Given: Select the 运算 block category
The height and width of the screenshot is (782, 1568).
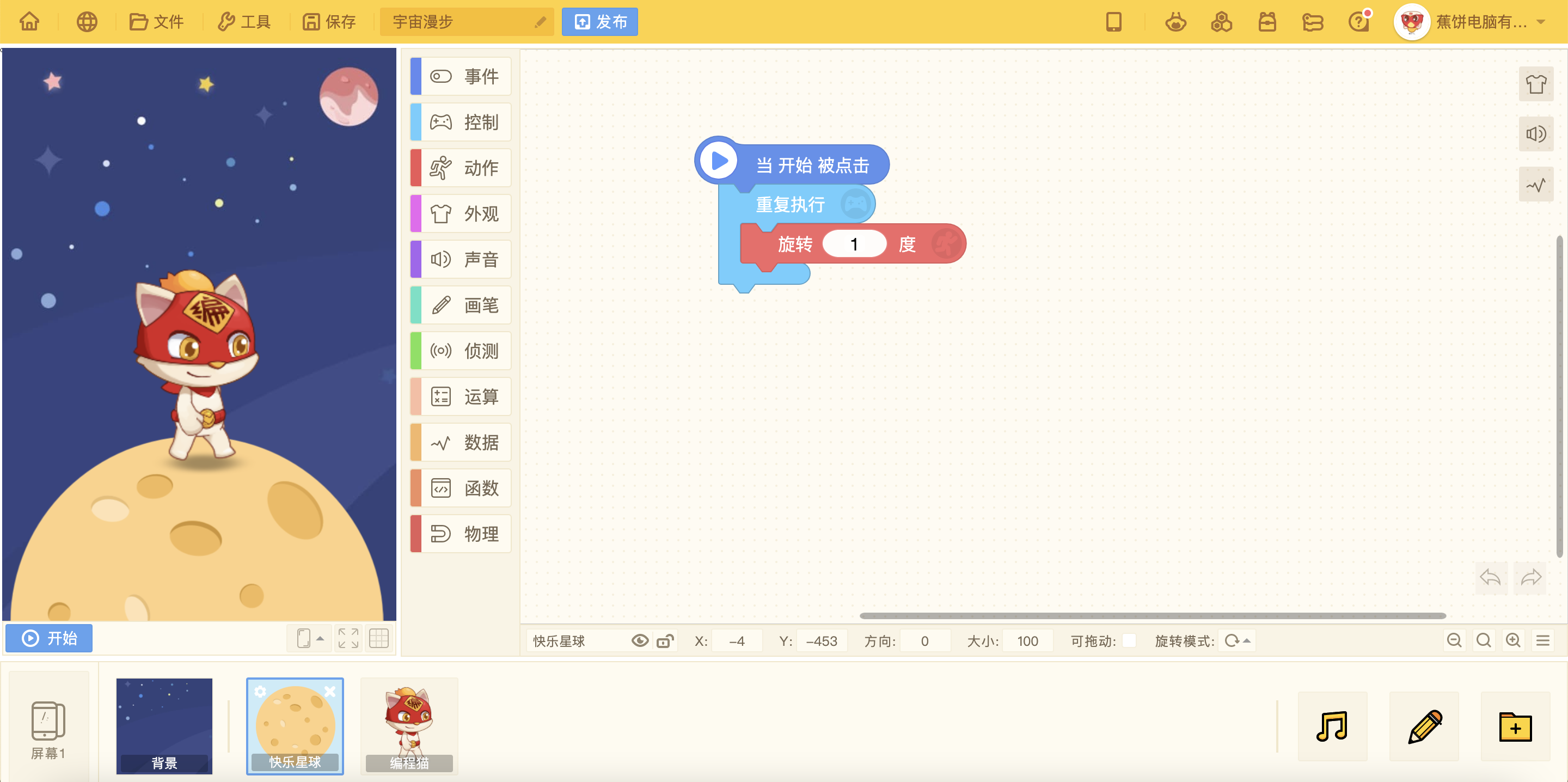Looking at the screenshot, I should (x=461, y=396).
